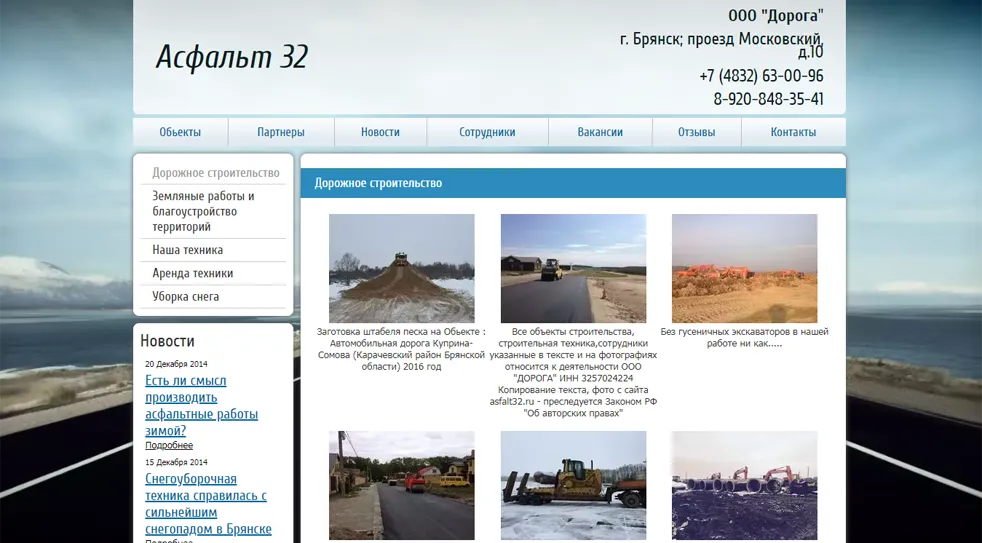Click the phone number +7 (4832) 63-00-96
Screen dimensions: 982x543
coord(761,76)
